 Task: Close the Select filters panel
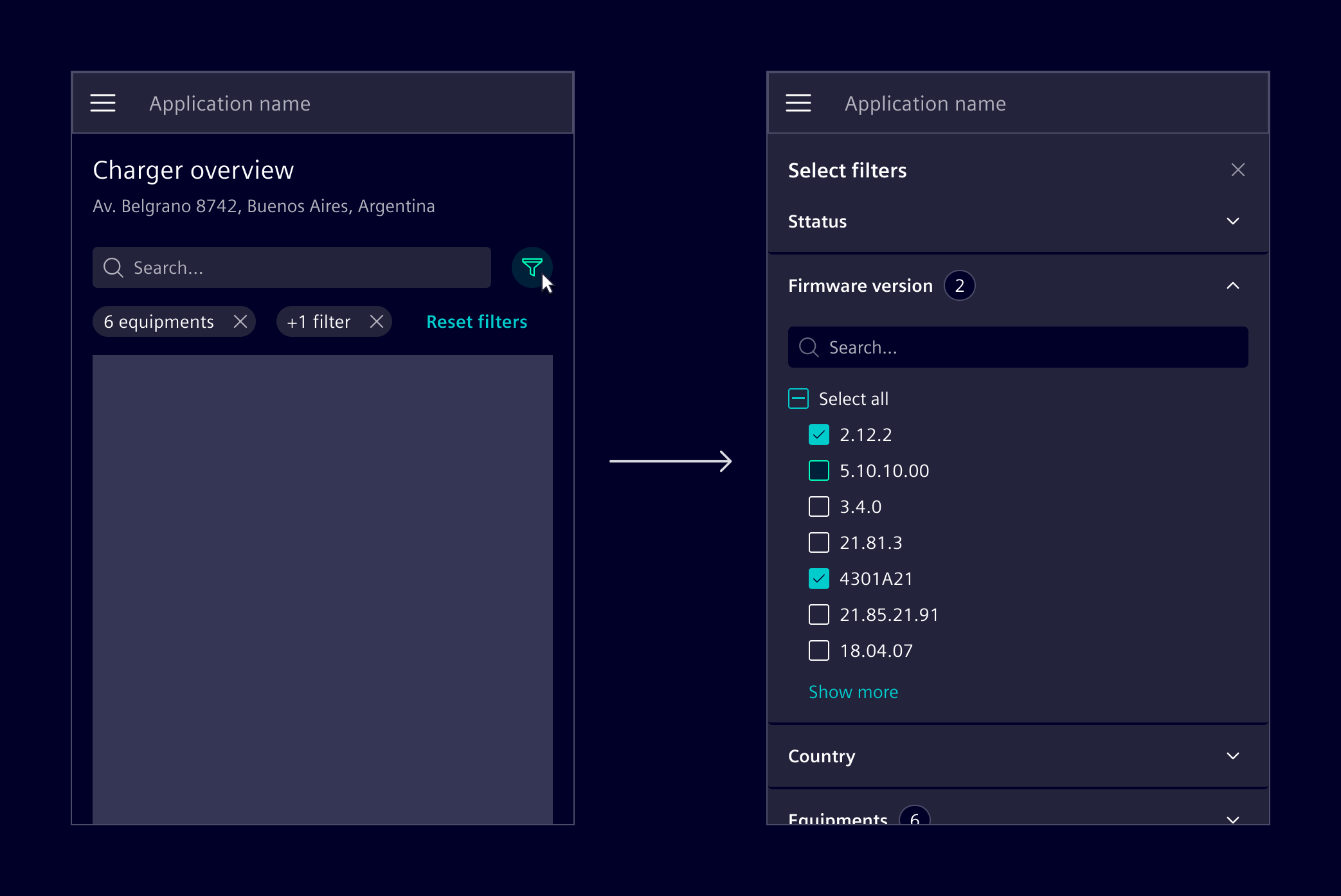point(1239,170)
